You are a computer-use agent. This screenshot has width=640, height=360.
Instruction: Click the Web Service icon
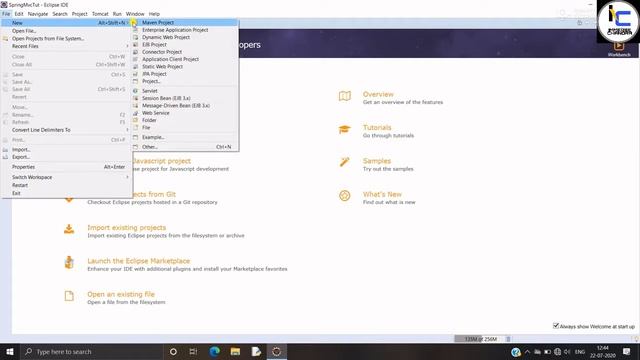click(136, 113)
